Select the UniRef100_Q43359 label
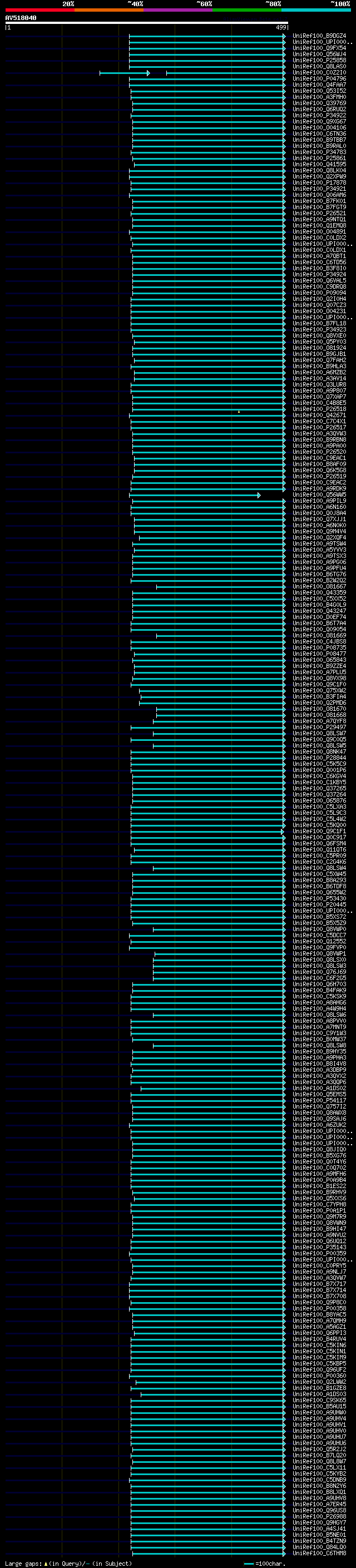Viewport: 356px width, 1568px height. [x=319, y=592]
